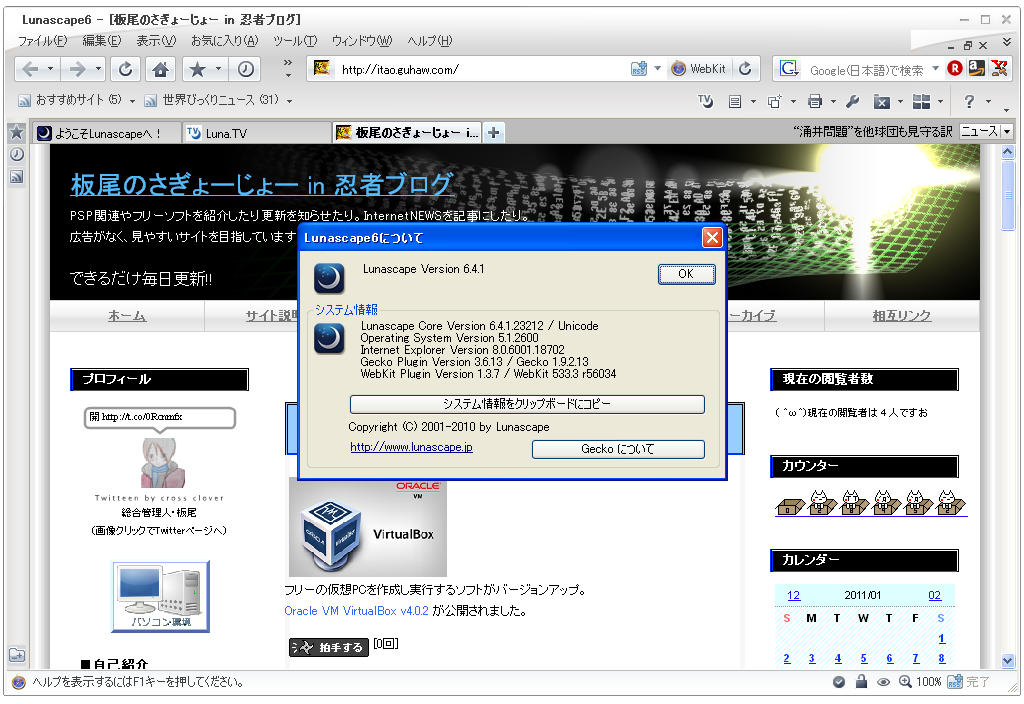Screen dimensions: 1024x704
Task: Click the zoom magnifier 100% indicator
Action: (920, 682)
